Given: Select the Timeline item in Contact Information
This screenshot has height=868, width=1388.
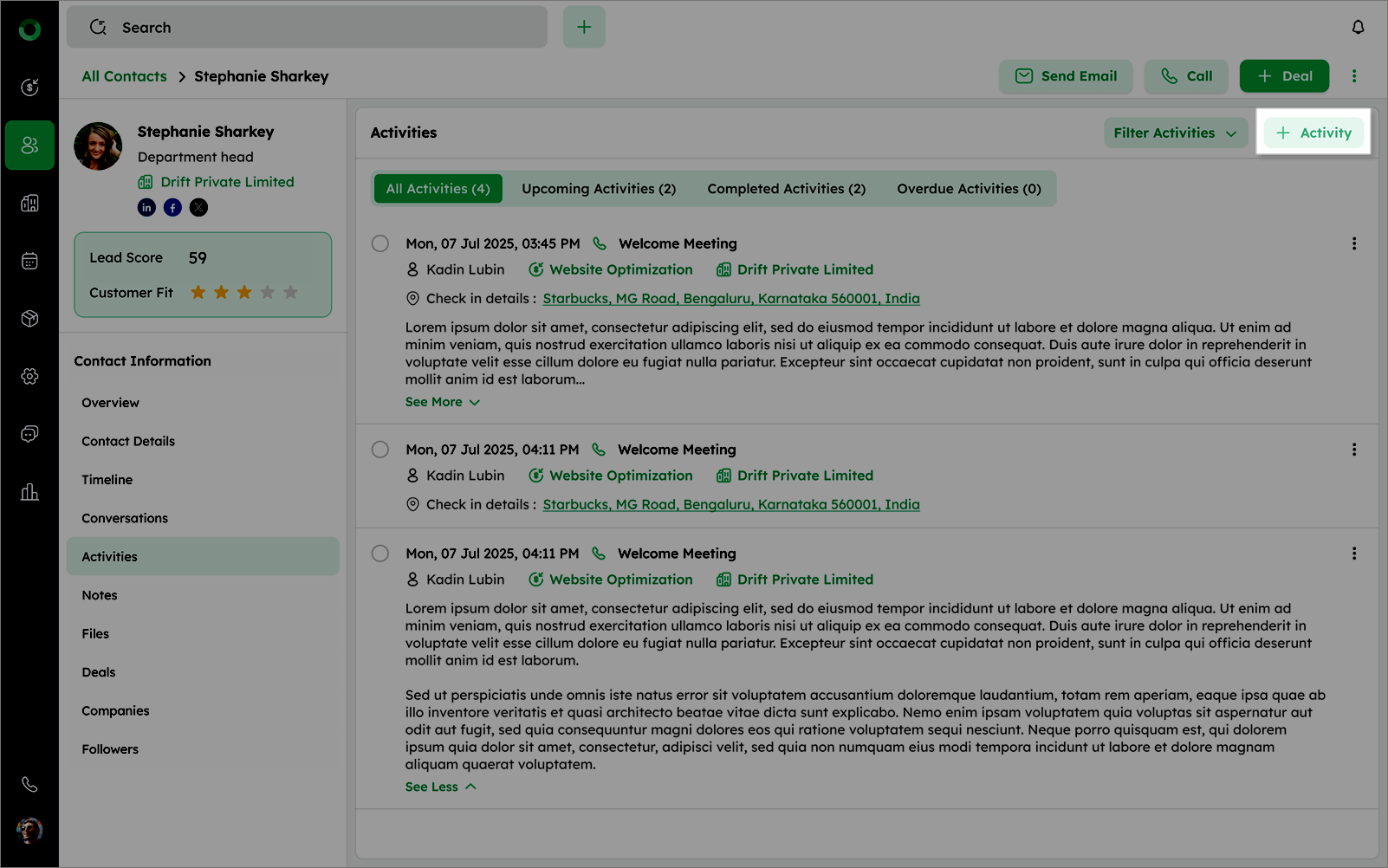Looking at the screenshot, I should (107, 480).
